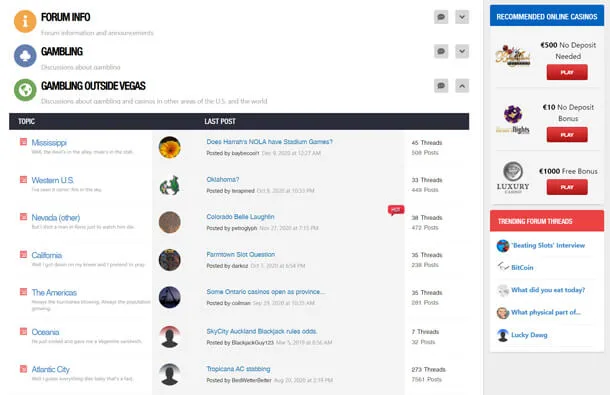Viewport: 610px width, 395px height.
Task: Click the chat bubble icon beside Gambling
Action: tap(441, 51)
